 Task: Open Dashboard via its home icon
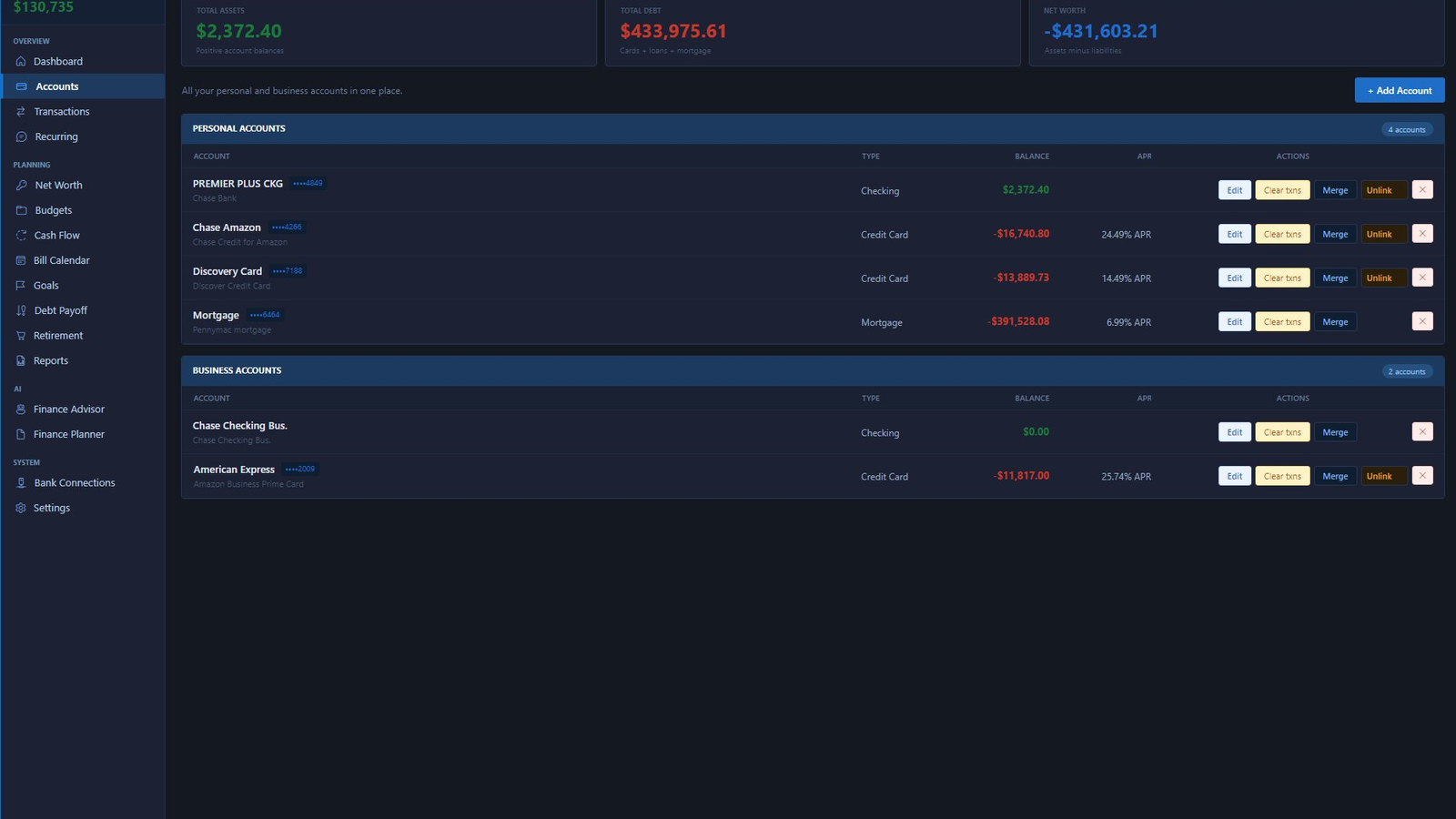21,62
